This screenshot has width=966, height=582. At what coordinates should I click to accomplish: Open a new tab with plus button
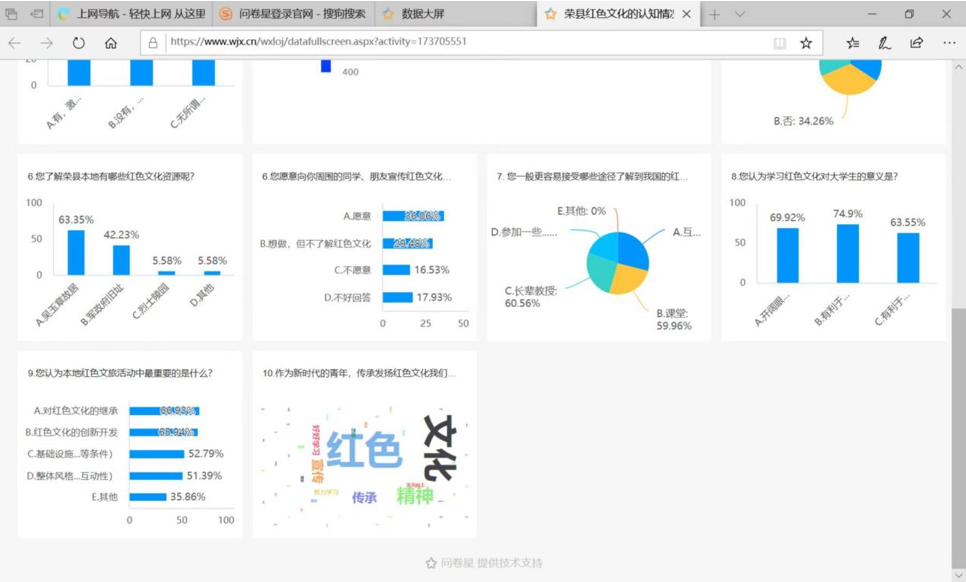(x=714, y=14)
